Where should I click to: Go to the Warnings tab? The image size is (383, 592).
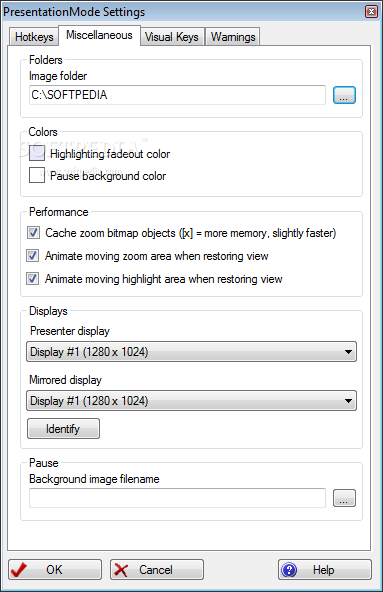coord(233,37)
